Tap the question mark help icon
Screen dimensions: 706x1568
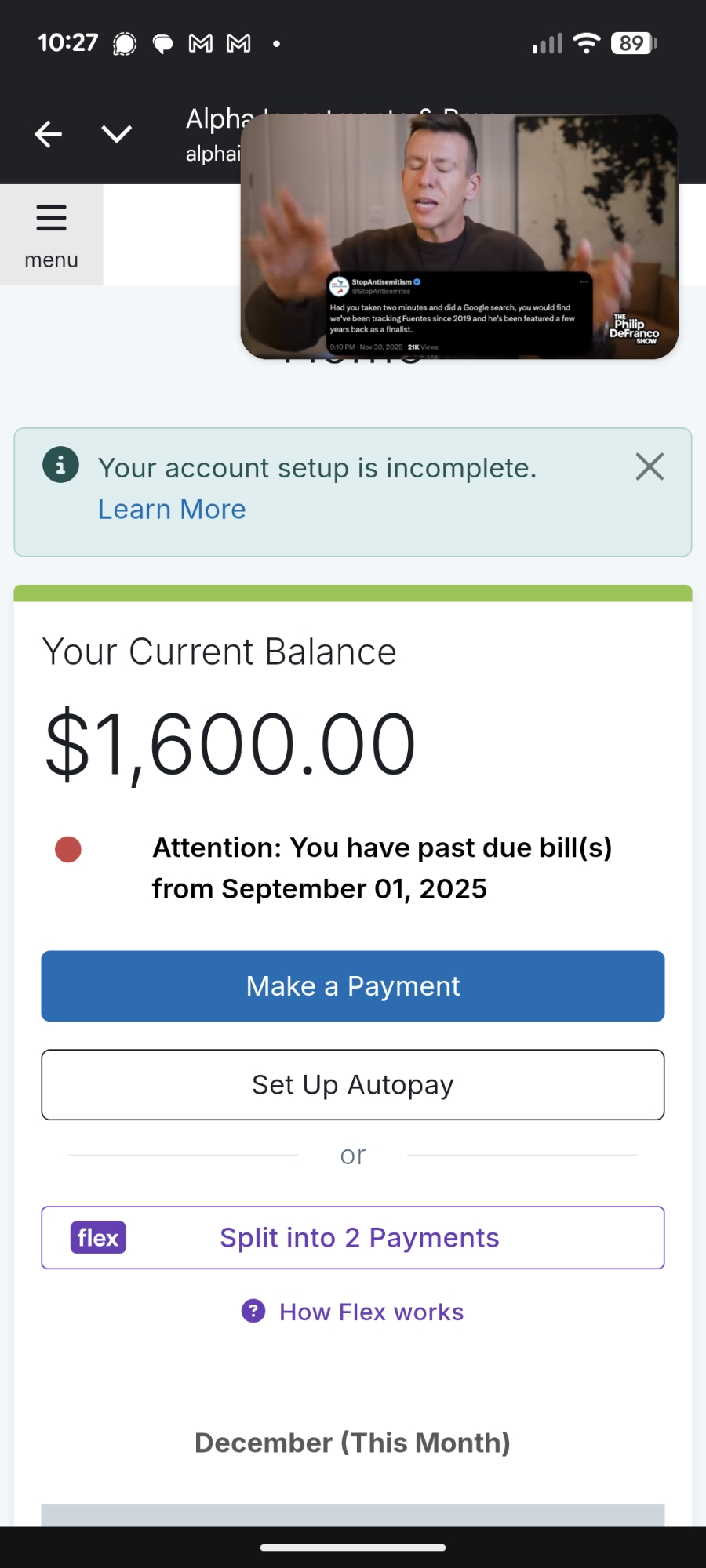click(x=253, y=1311)
